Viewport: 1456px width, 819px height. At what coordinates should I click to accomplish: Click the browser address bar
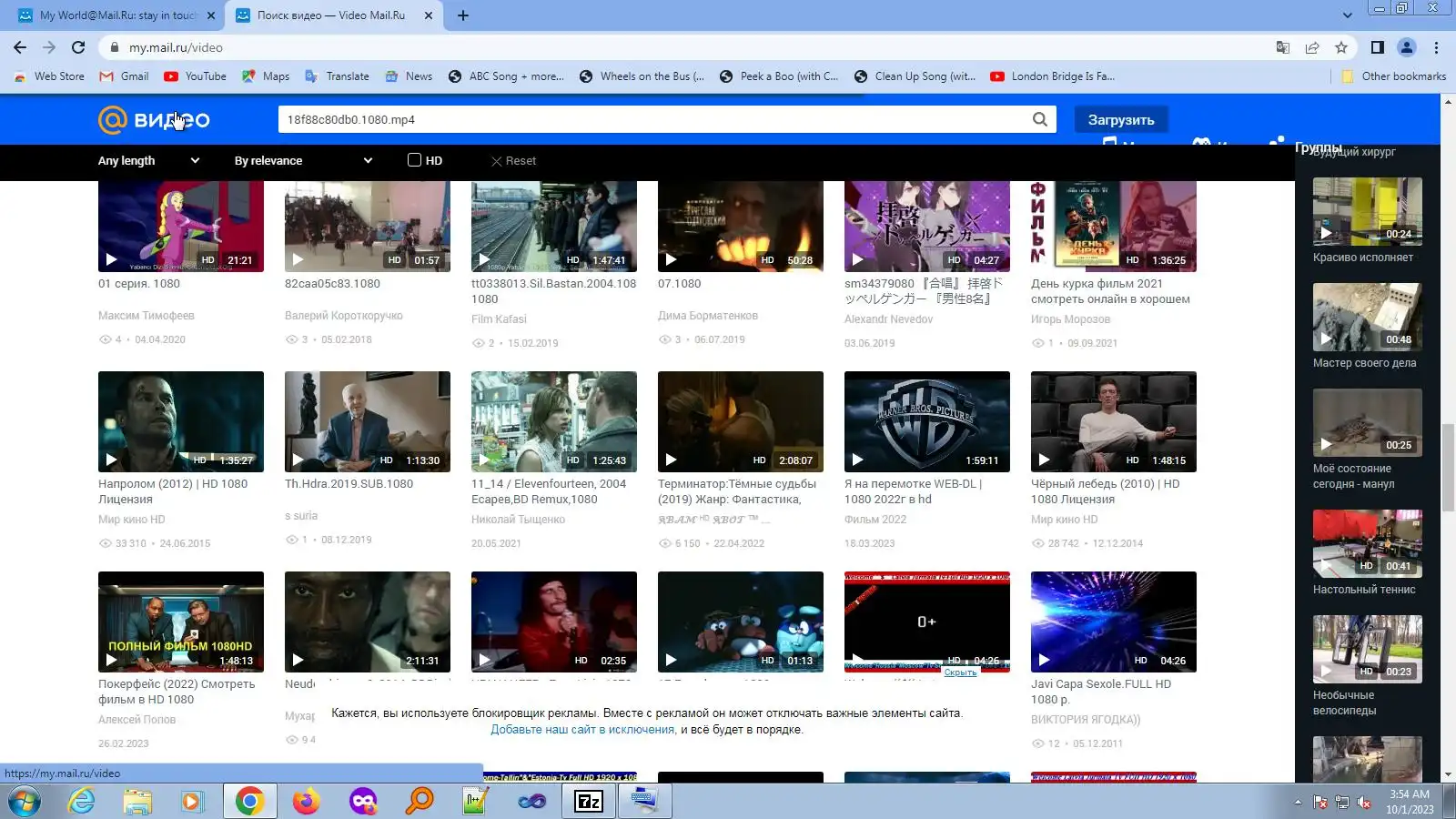click(692, 47)
